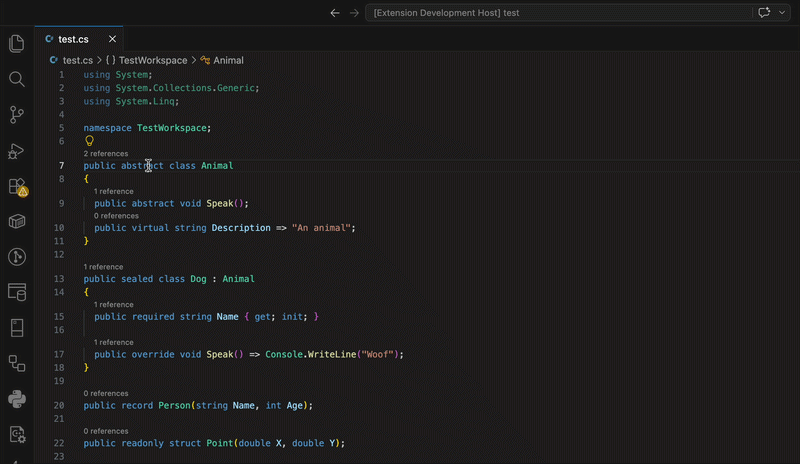Viewport: 800px width, 464px height.
Task: Click the command center search box
Action: tap(559, 13)
